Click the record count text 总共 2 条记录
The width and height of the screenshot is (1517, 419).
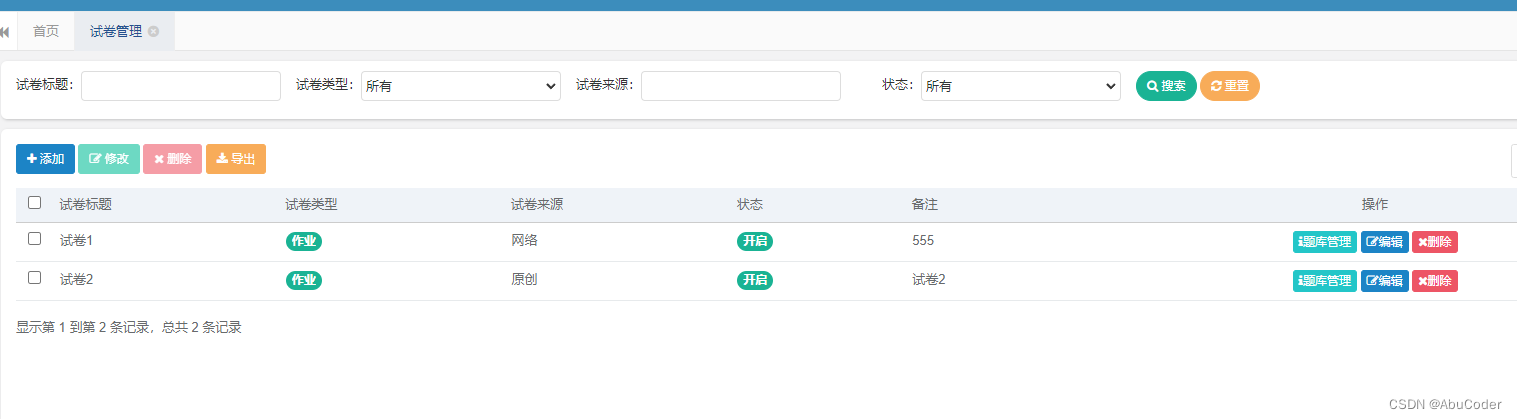[202, 327]
